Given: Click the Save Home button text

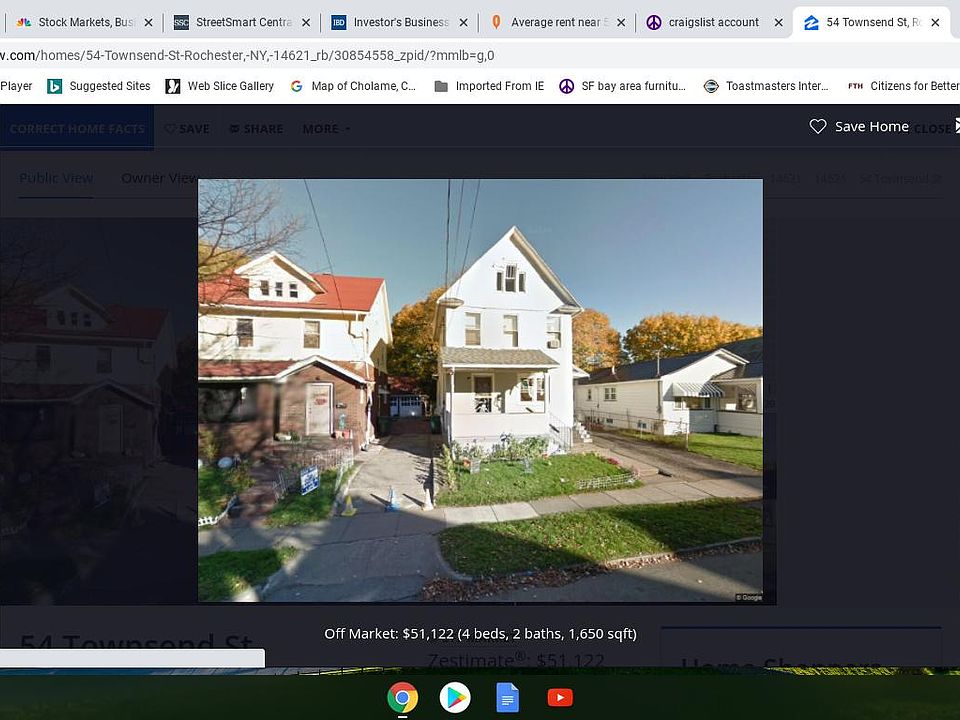Looking at the screenshot, I should point(872,127).
